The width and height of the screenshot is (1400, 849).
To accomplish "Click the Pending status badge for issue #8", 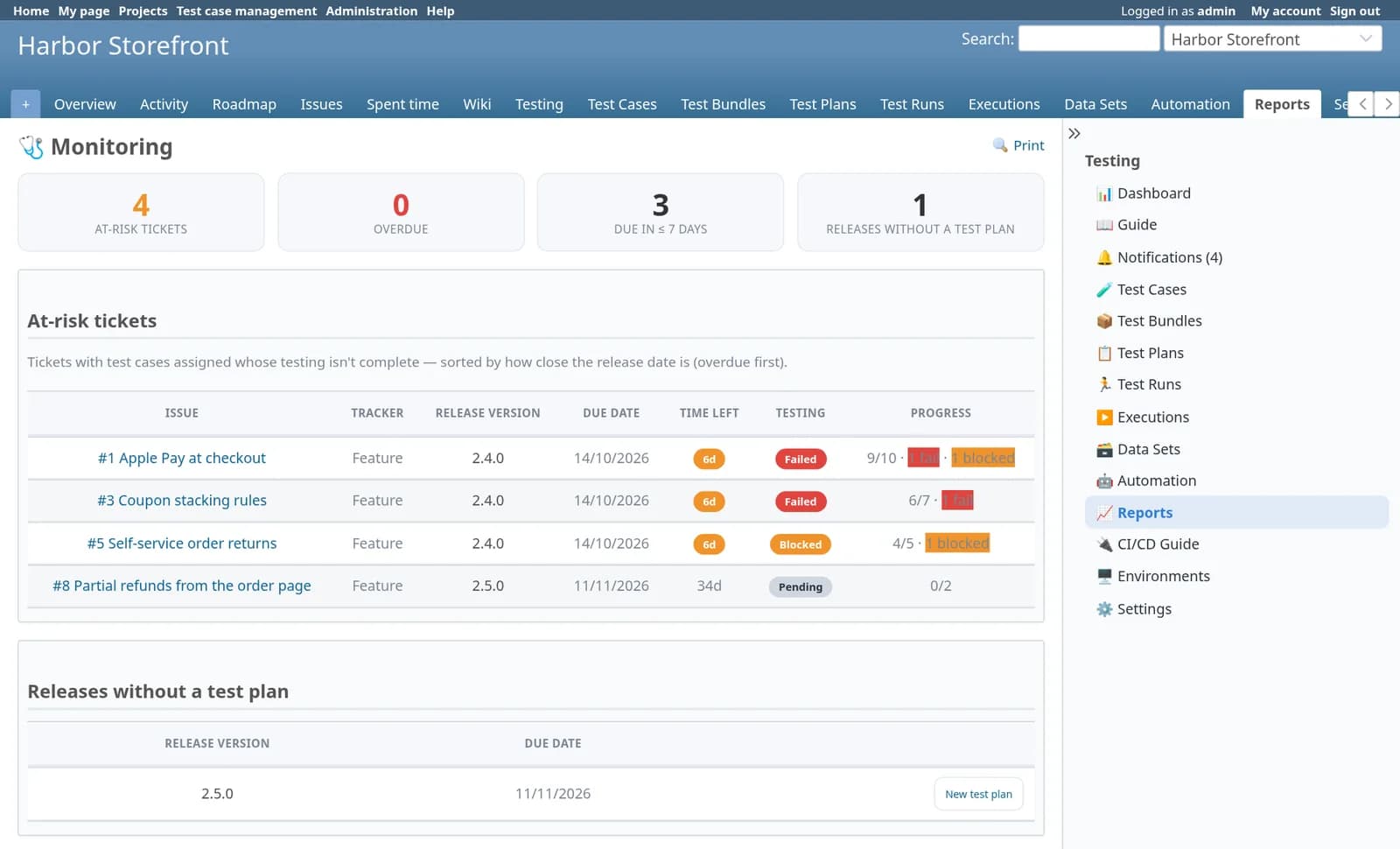I will tap(800, 586).
